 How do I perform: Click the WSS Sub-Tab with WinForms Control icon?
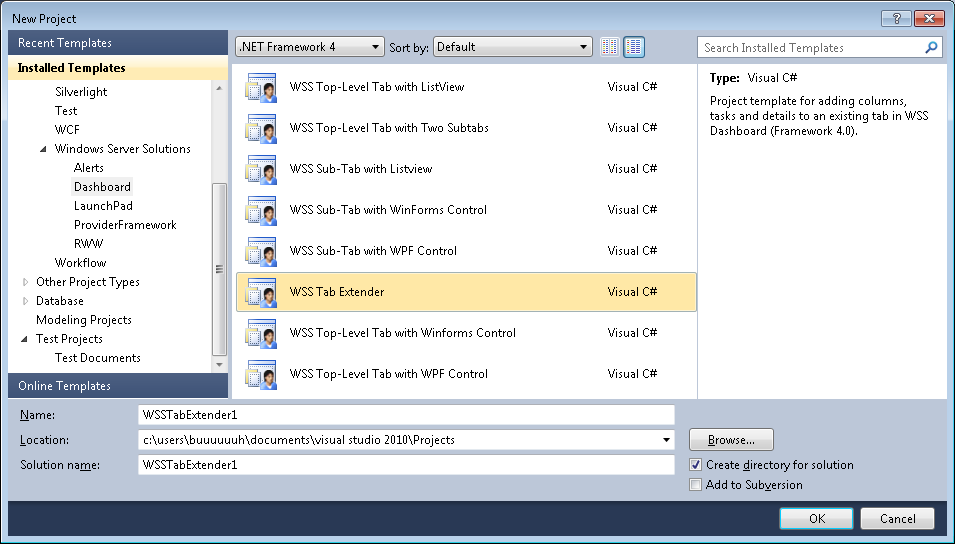coord(261,210)
